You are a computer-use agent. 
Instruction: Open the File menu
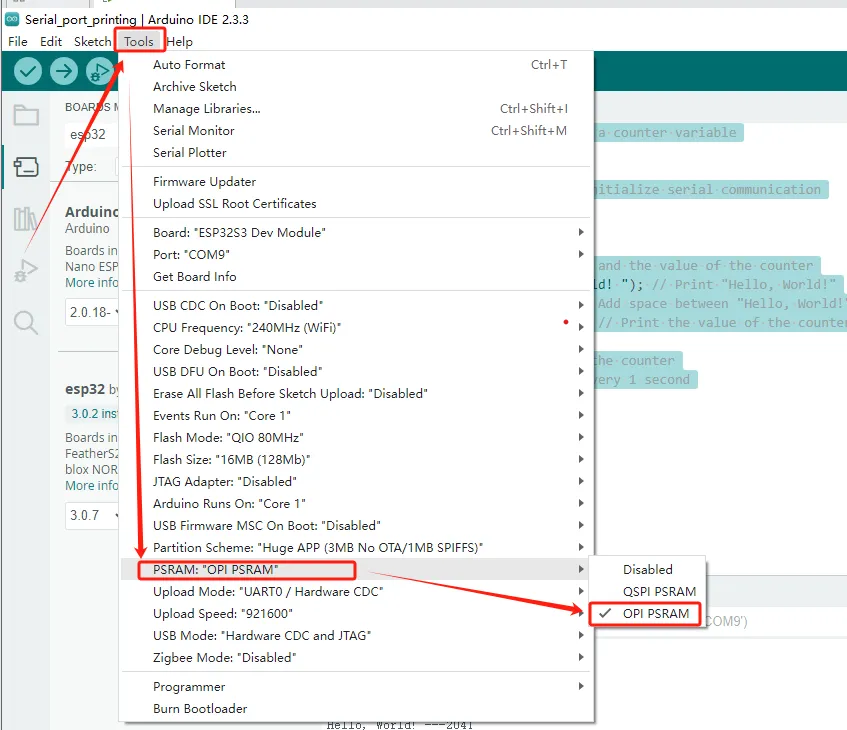point(18,42)
